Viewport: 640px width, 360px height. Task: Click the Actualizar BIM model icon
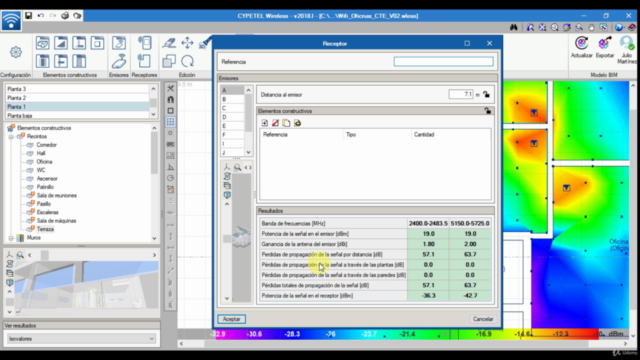pyautogui.click(x=582, y=47)
